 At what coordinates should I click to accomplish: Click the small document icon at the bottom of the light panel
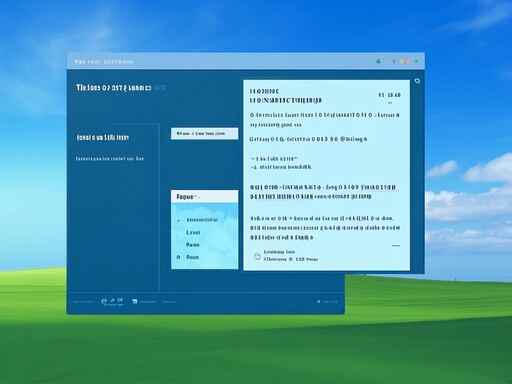click(x=257, y=256)
